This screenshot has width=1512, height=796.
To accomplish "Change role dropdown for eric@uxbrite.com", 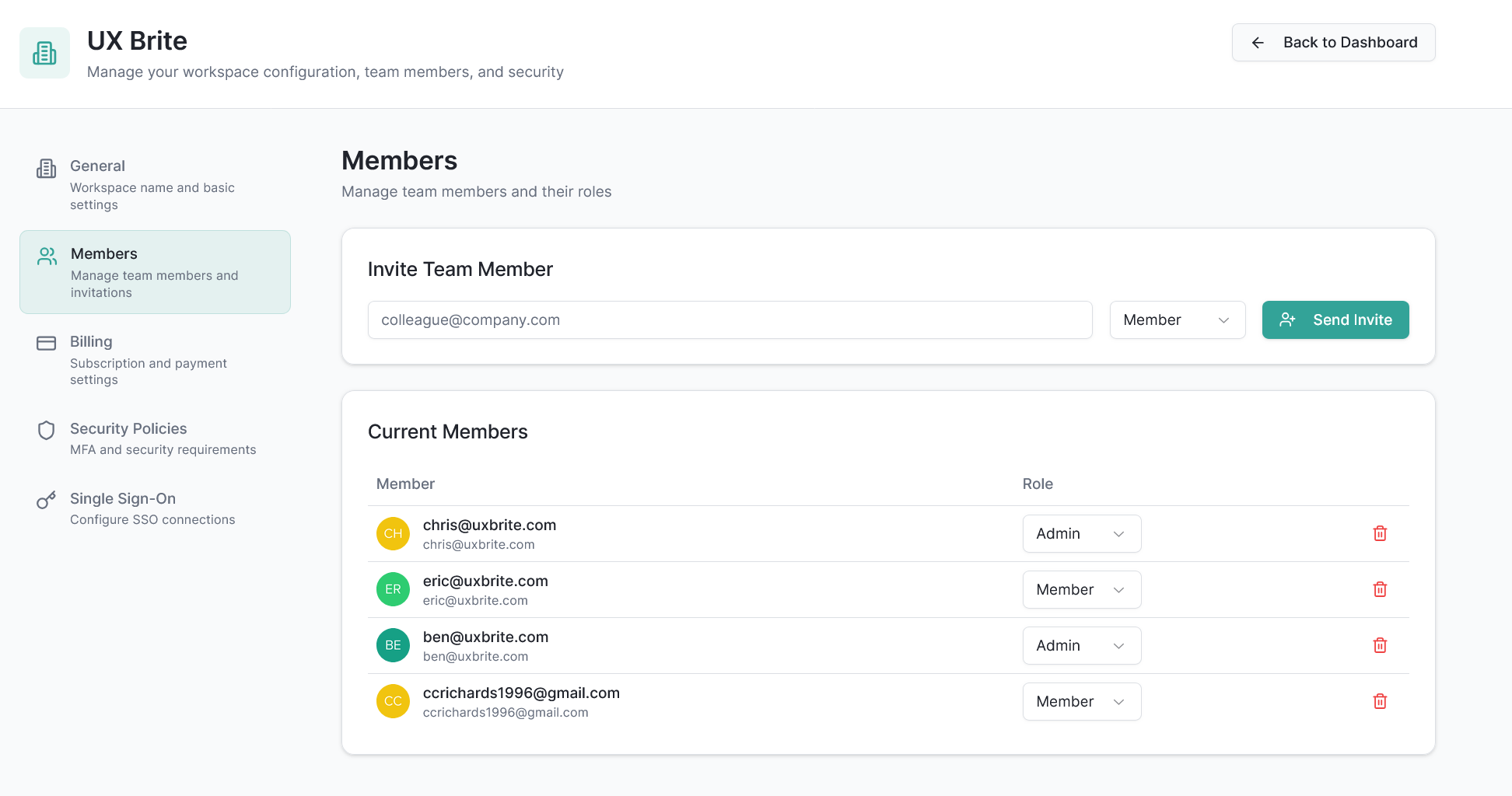I will coord(1081,589).
